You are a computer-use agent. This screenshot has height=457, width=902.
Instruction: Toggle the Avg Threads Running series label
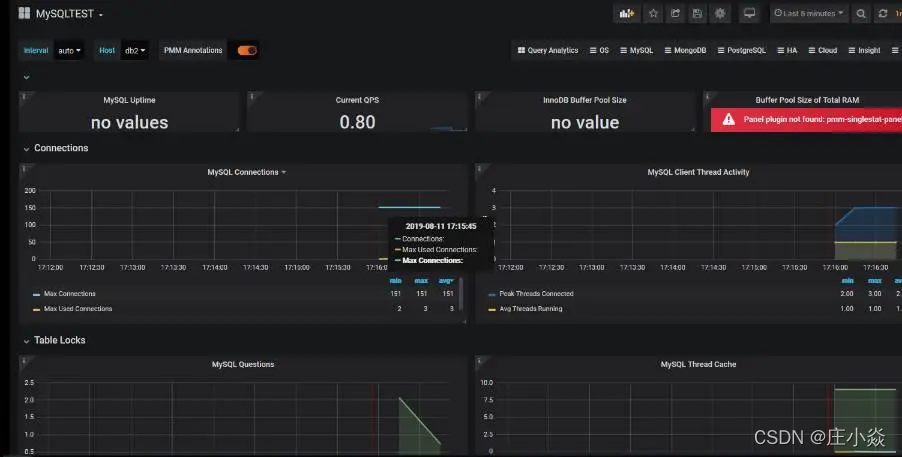click(x=530, y=309)
